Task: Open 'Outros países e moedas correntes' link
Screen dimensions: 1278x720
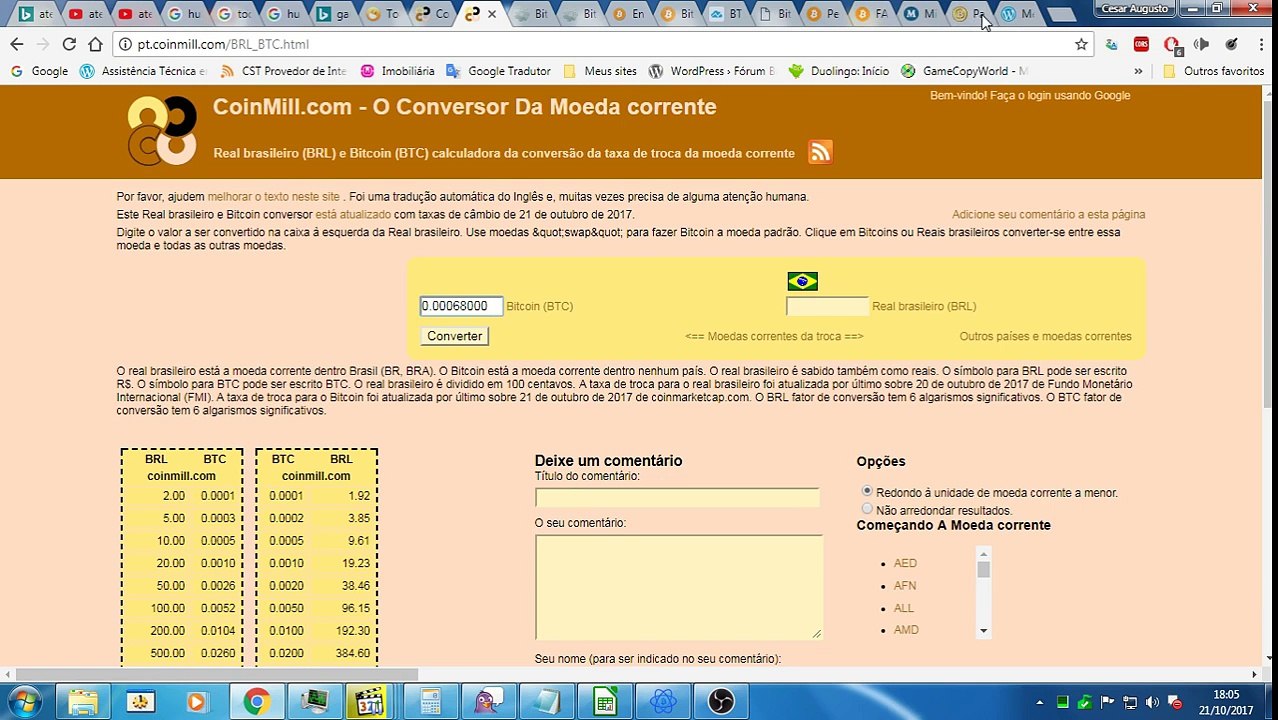Action: pyautogui.click(x=1045, y=336)
